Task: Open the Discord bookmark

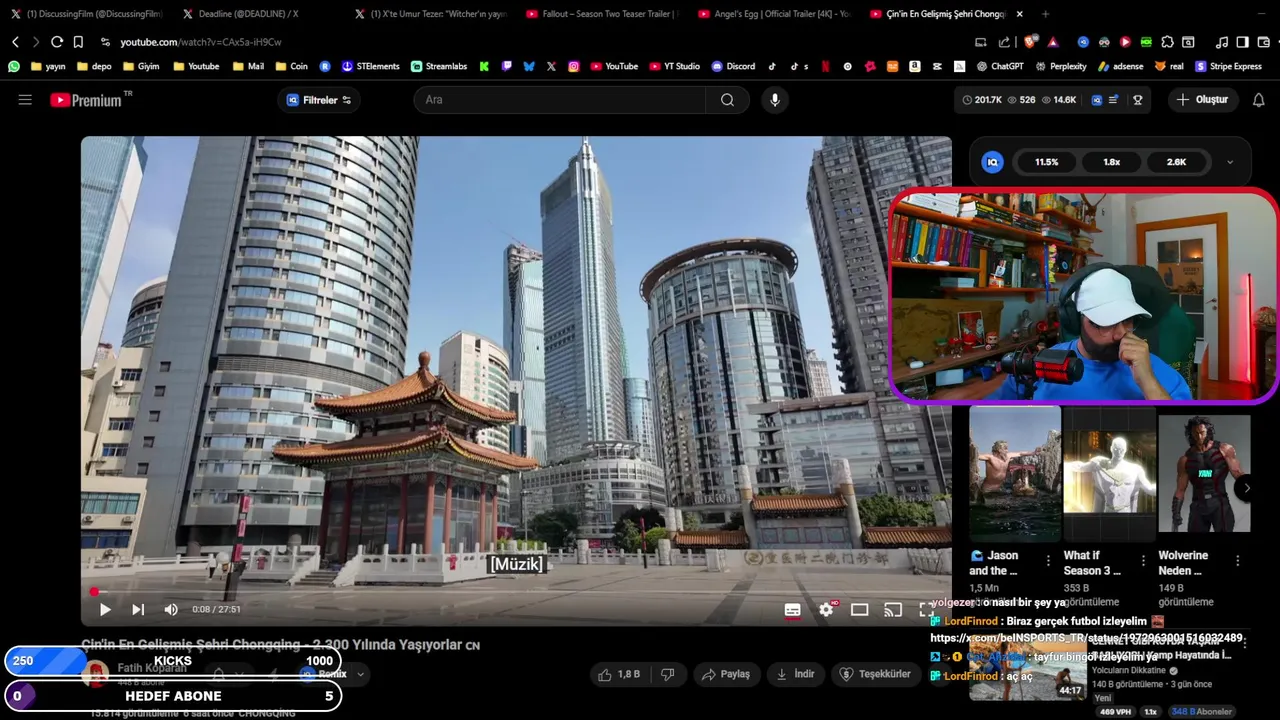Action: pyautogui.click(x=733, y=66)
